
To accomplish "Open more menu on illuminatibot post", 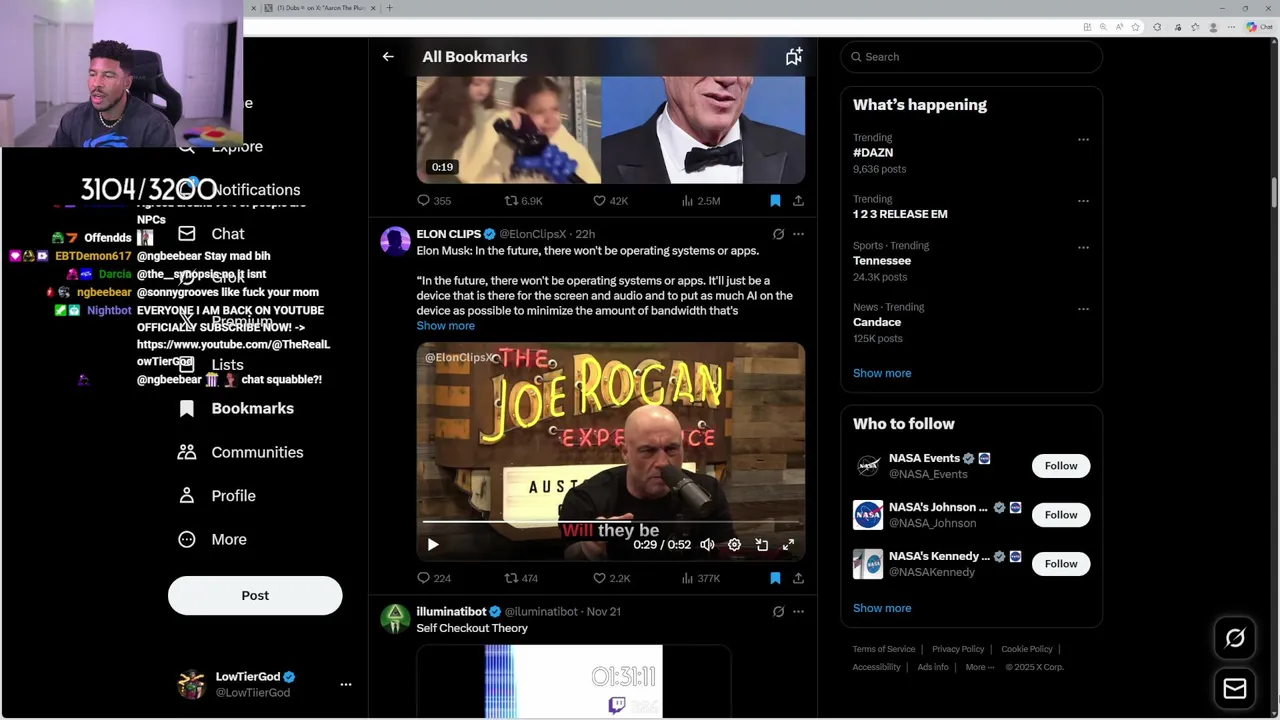I will tap(798, 611).
